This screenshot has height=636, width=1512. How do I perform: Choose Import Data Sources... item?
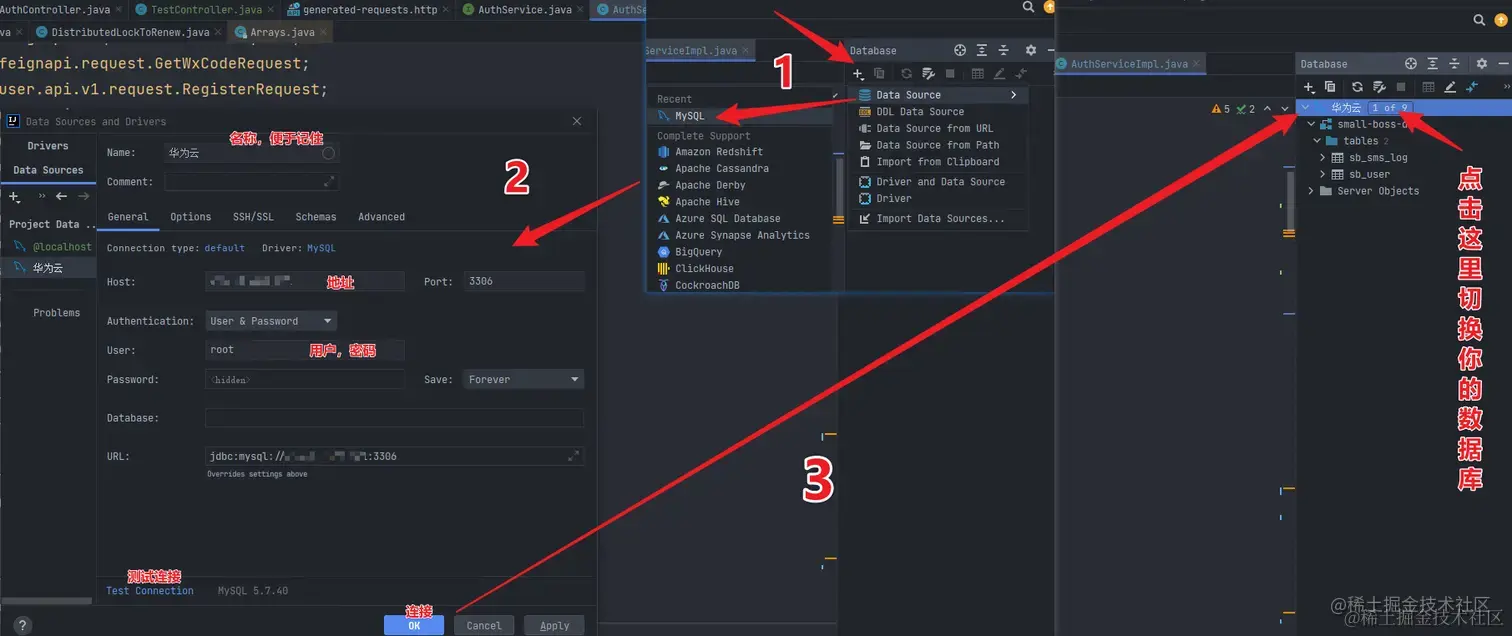click(x=940, y=218)
